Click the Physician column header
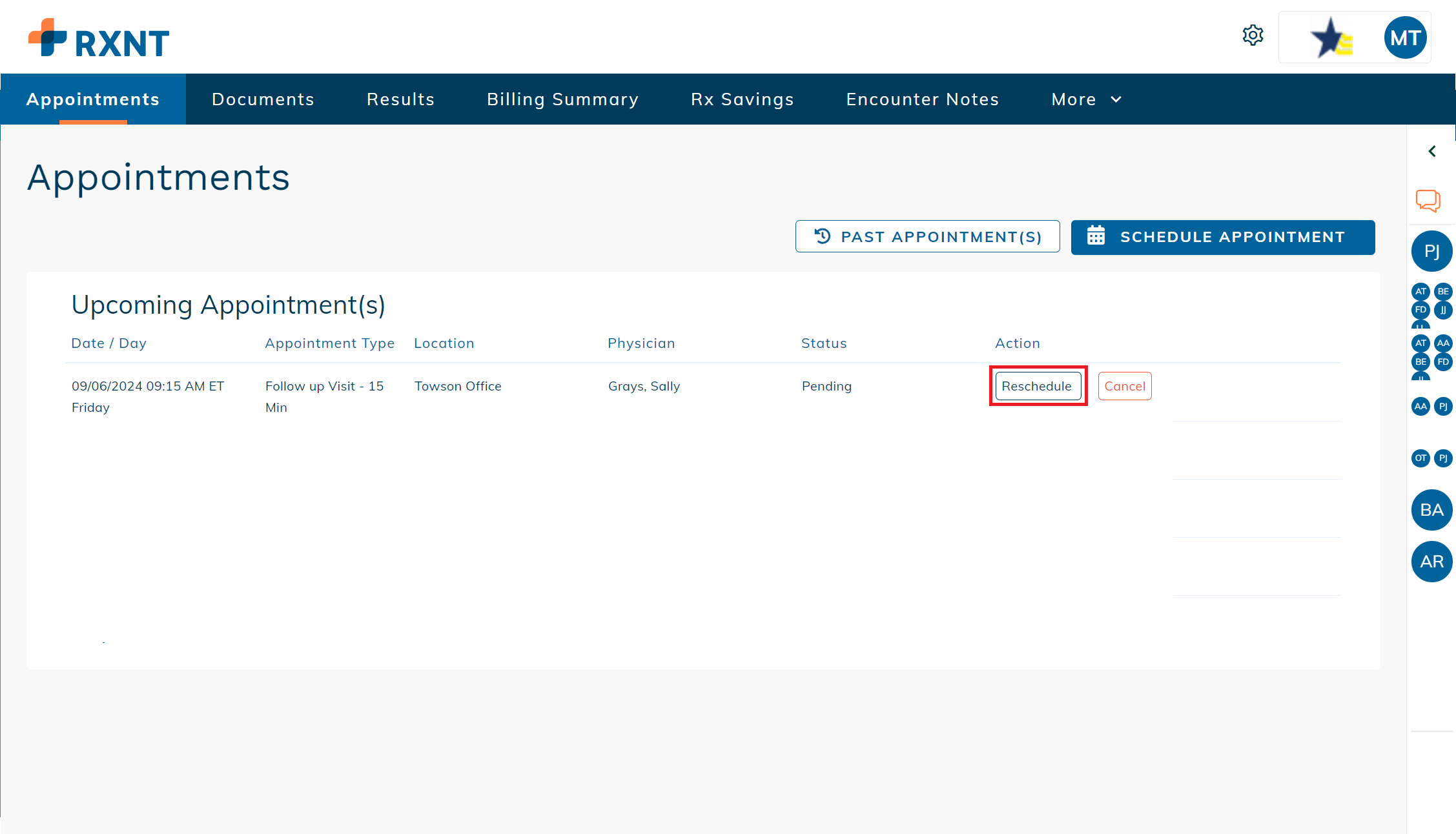Image resolution: width=1456 pixels, height=834 pixels. 641,343
